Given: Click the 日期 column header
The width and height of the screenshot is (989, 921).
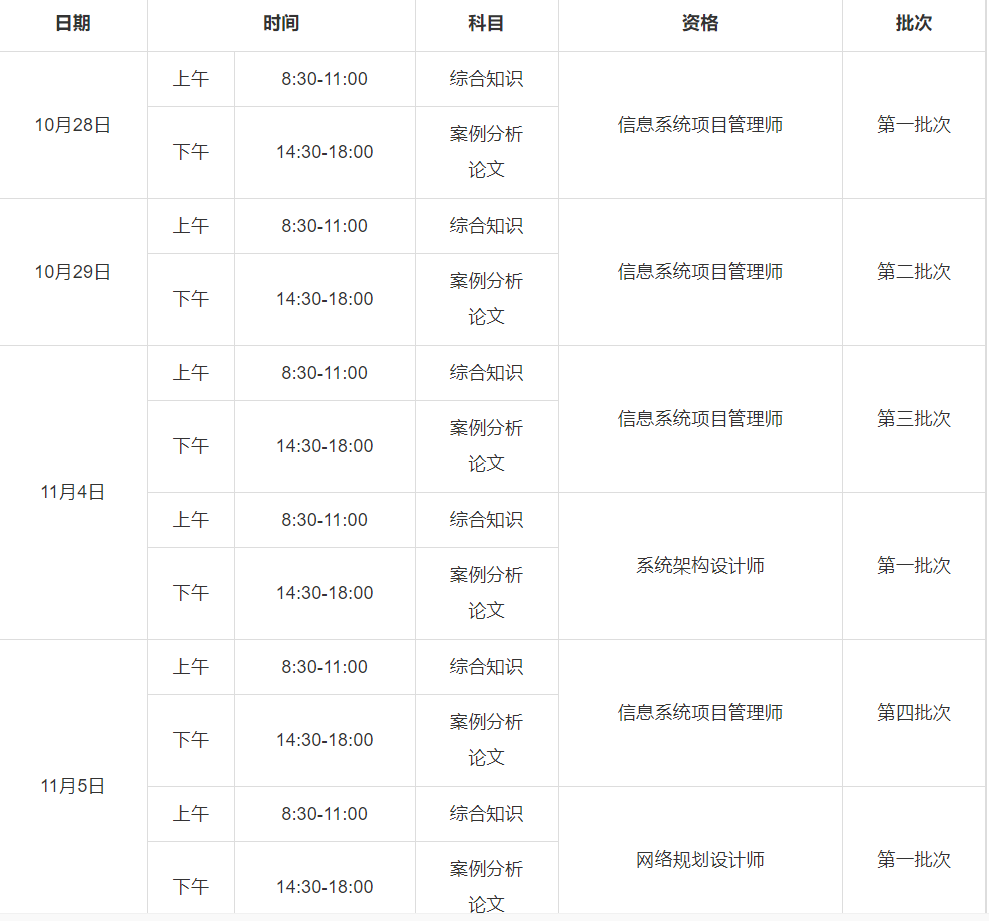Looking at the screenshot, I should point(73,24).
